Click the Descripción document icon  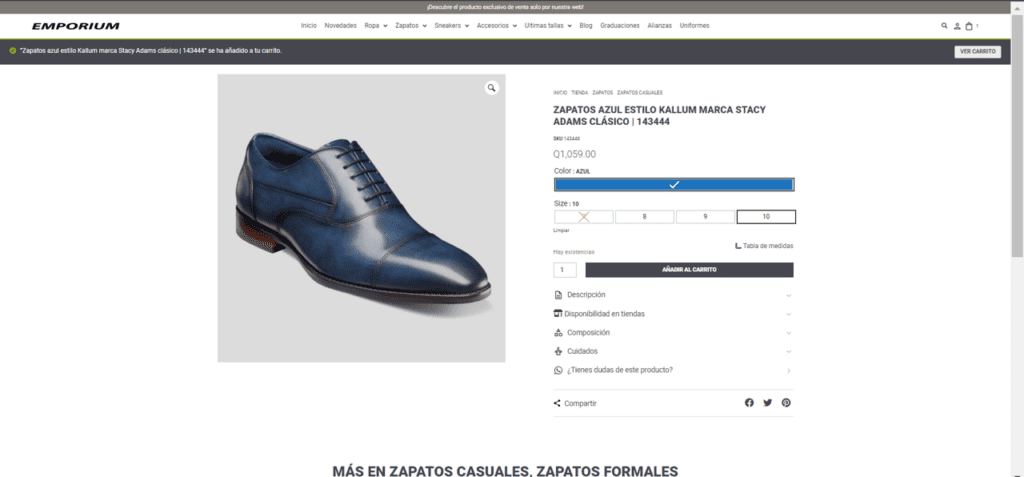558,295
